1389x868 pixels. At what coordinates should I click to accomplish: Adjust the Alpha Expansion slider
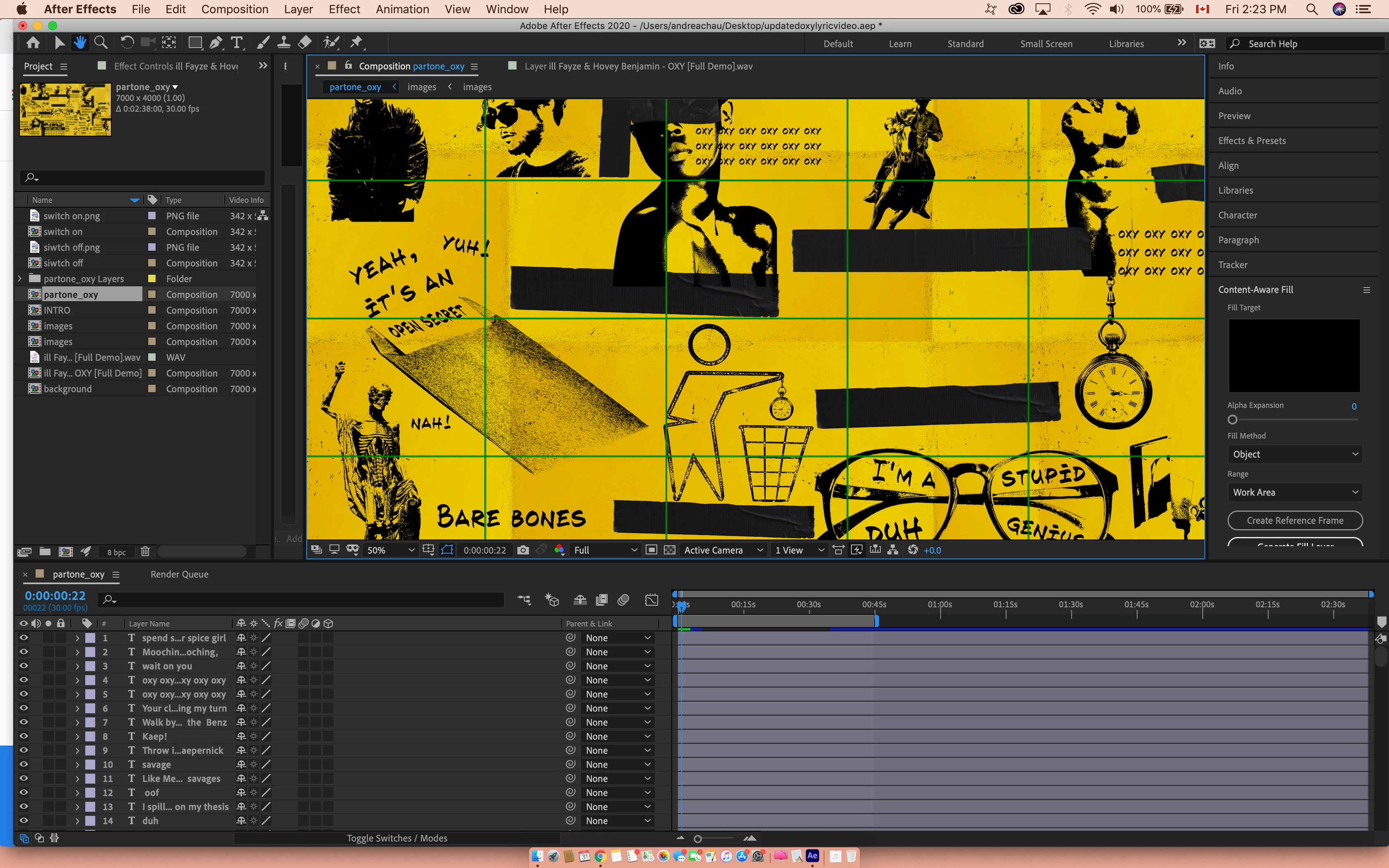coord(1232,420)
